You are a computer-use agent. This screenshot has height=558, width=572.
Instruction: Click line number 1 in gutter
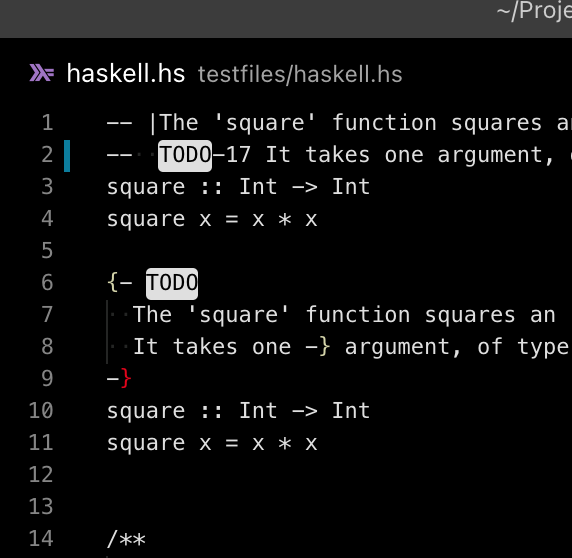tap(47, 123)
